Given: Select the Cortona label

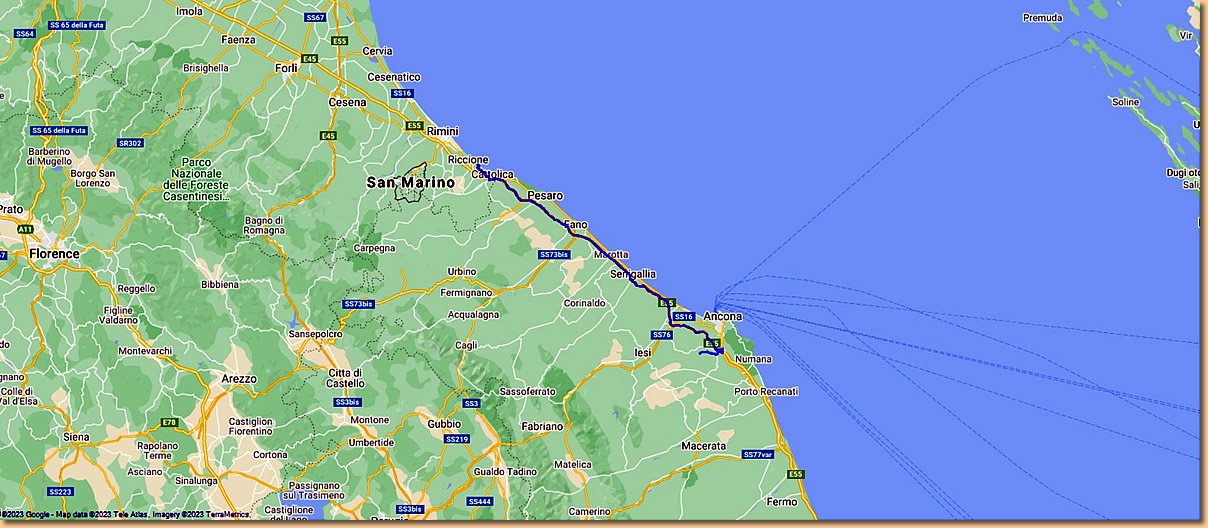Looking at the screenshot, I should point(271,454).
